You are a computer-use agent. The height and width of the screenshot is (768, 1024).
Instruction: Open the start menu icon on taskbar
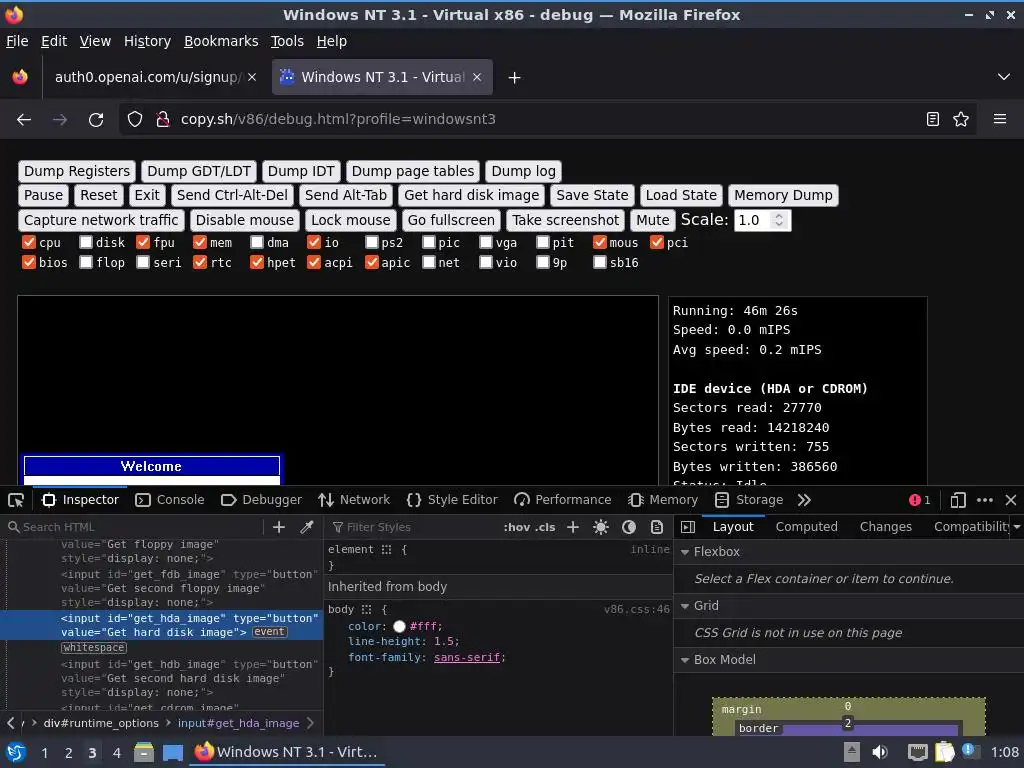[16, 752]
